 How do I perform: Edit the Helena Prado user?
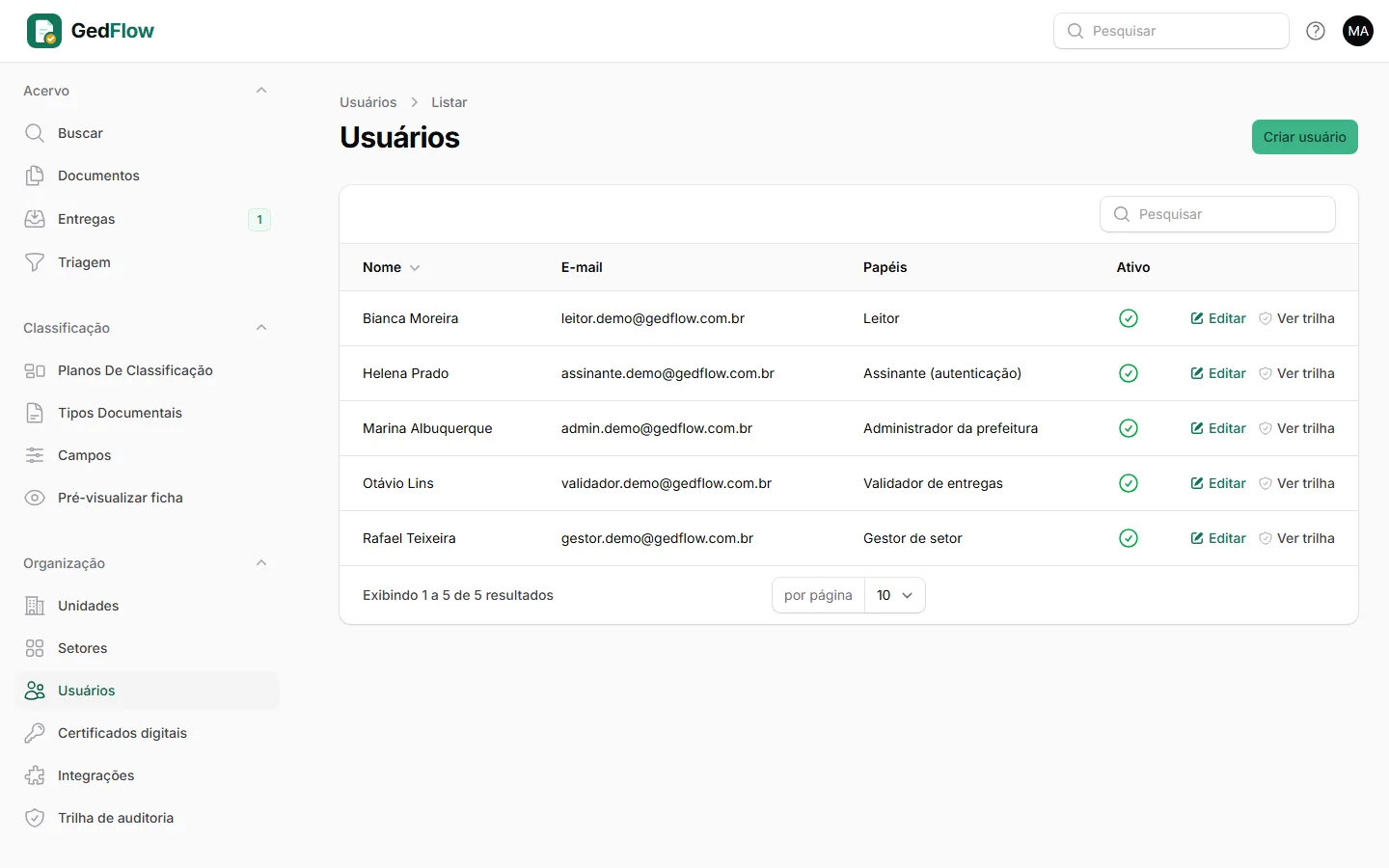[x=1218, y=373]
